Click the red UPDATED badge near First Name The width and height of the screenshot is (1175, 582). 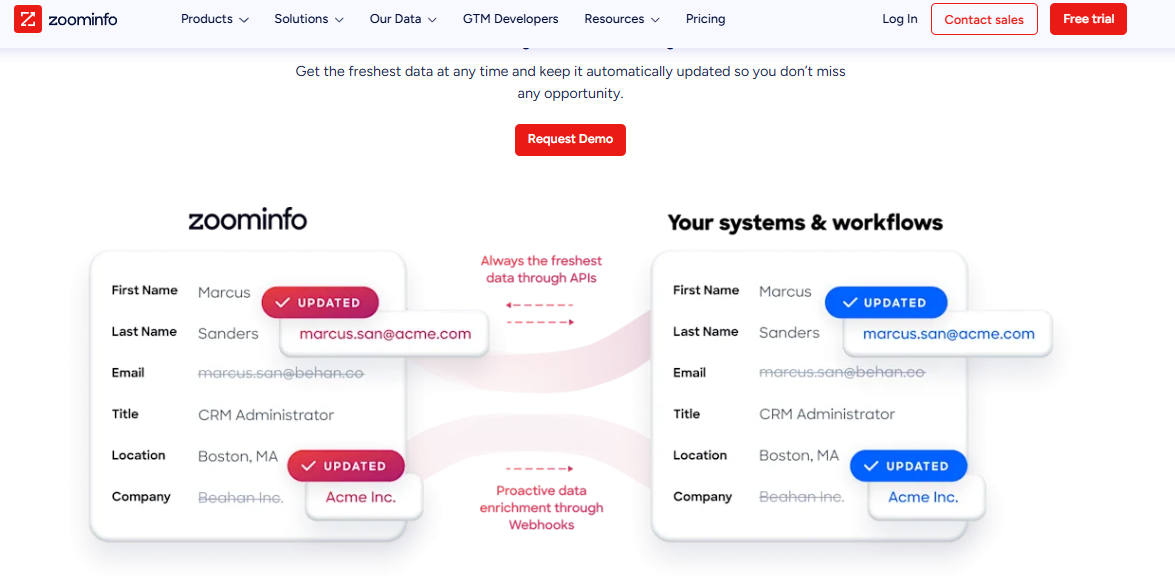(x=320, y=303)
